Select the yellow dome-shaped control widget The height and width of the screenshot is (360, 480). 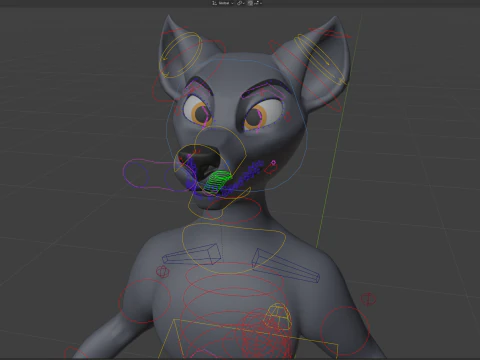(x=277, y=316)
